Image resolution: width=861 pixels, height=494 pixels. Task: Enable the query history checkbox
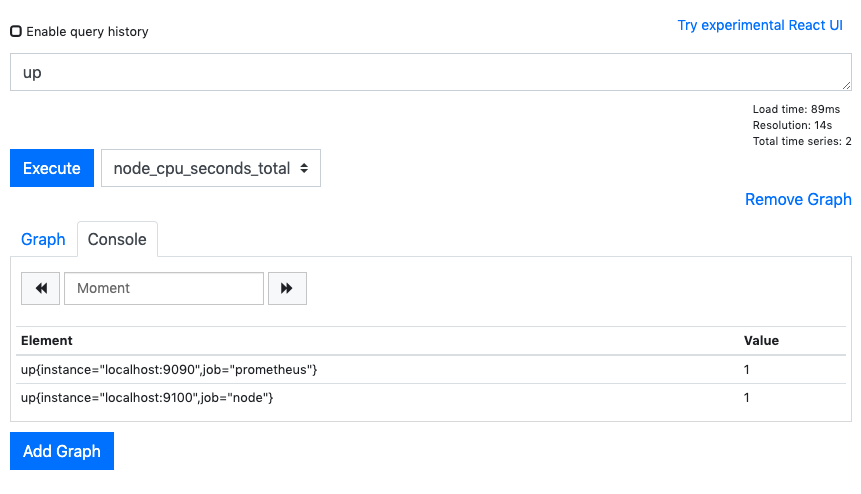(x=16, y=31)
